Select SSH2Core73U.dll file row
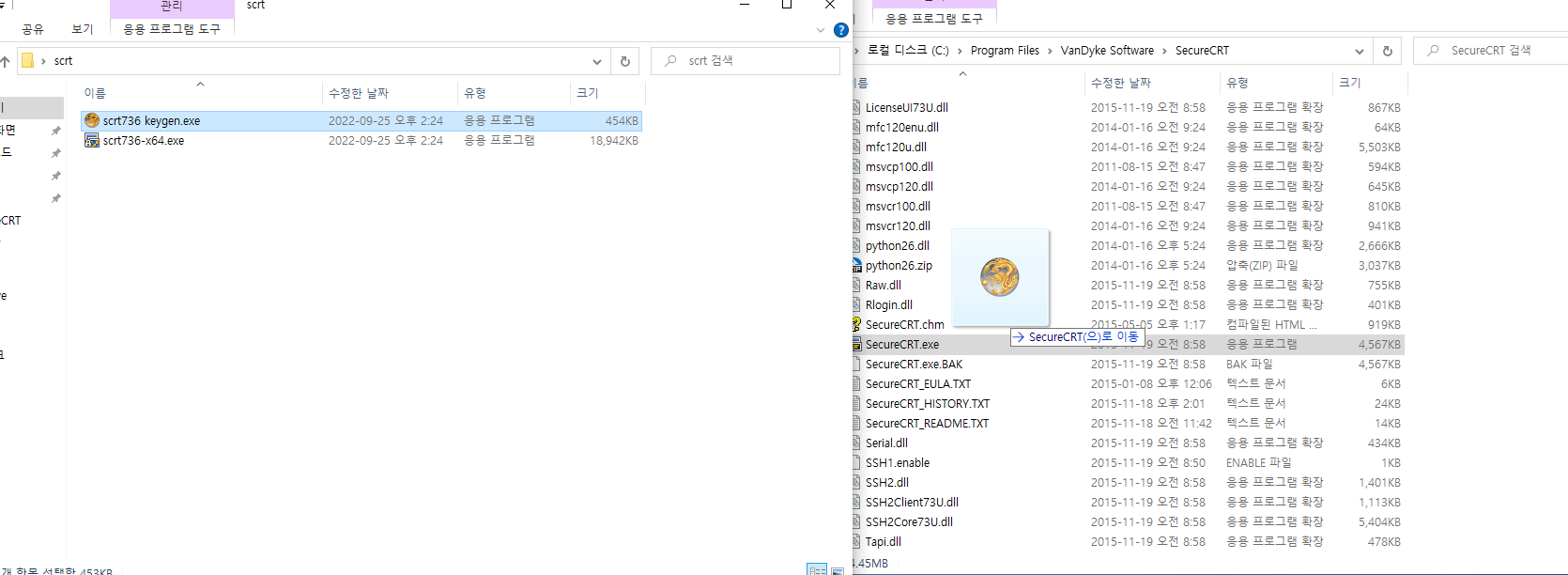 (x=1128, y=522)
